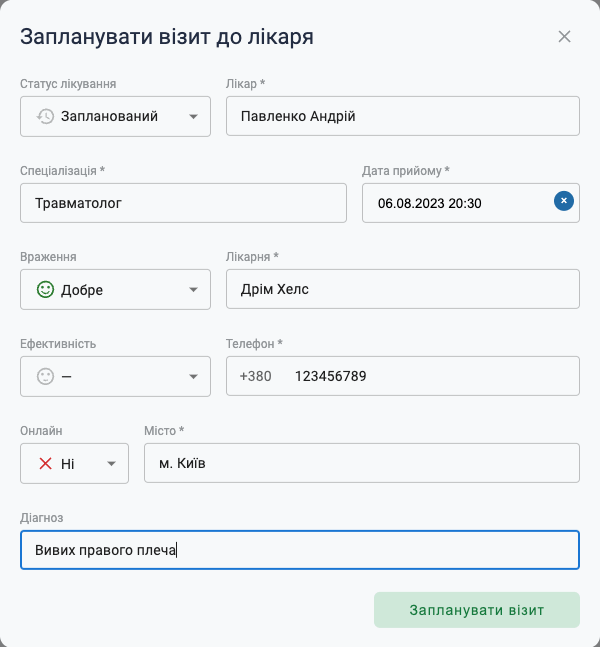The height and width of the screenshot is (647, 600).
Task: Click the Діагноз label
Action: (x=42, y=518)
